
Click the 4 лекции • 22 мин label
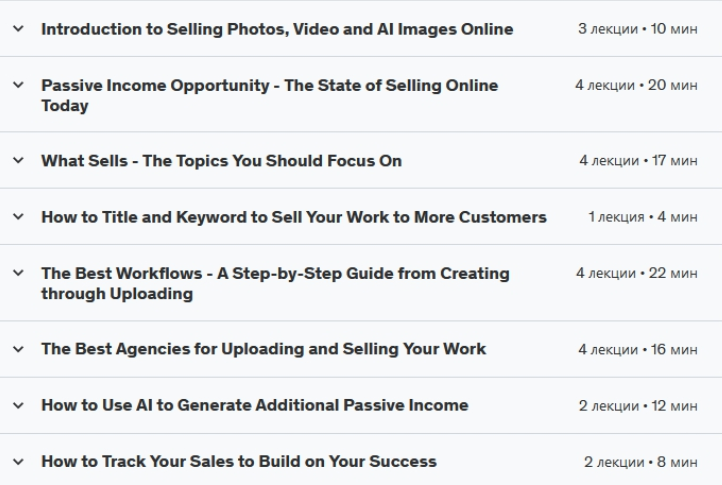[x=636, y=273]
